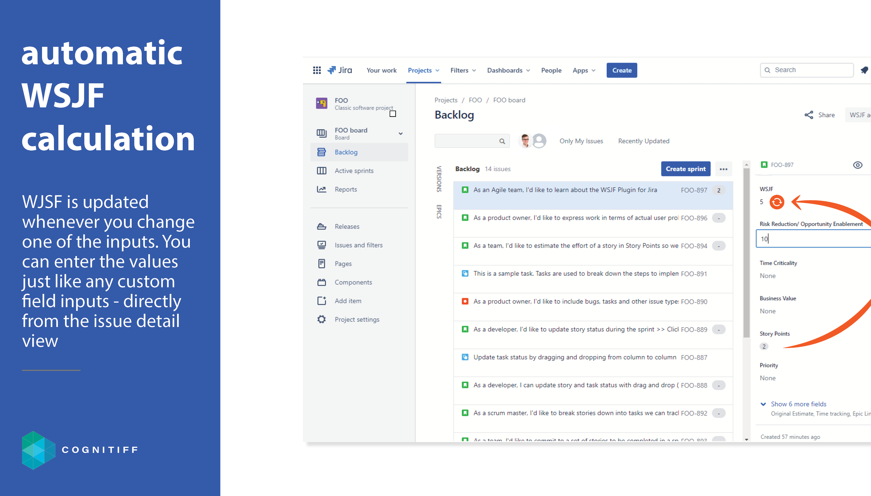Click FOO in the breadcrumb
The width and height of the screenshot is (871, 496).
click(475, 101)
